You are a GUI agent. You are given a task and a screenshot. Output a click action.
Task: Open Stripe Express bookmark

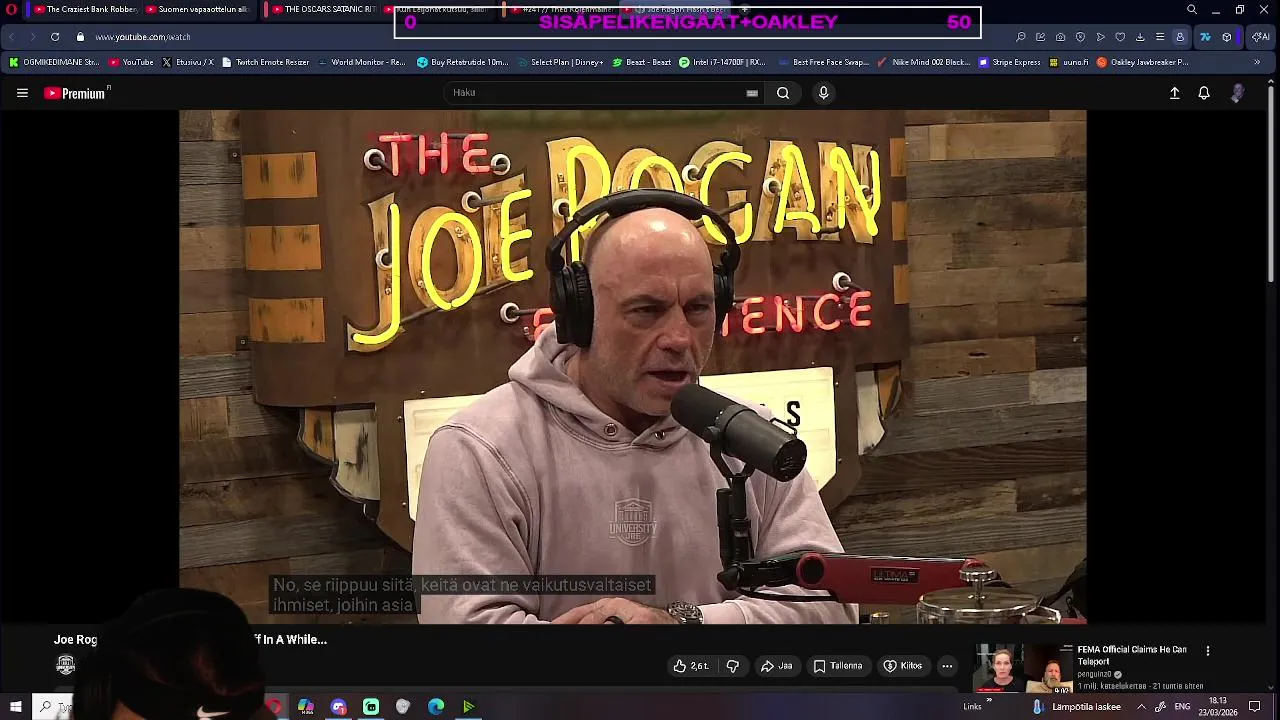click(1009, 62)
